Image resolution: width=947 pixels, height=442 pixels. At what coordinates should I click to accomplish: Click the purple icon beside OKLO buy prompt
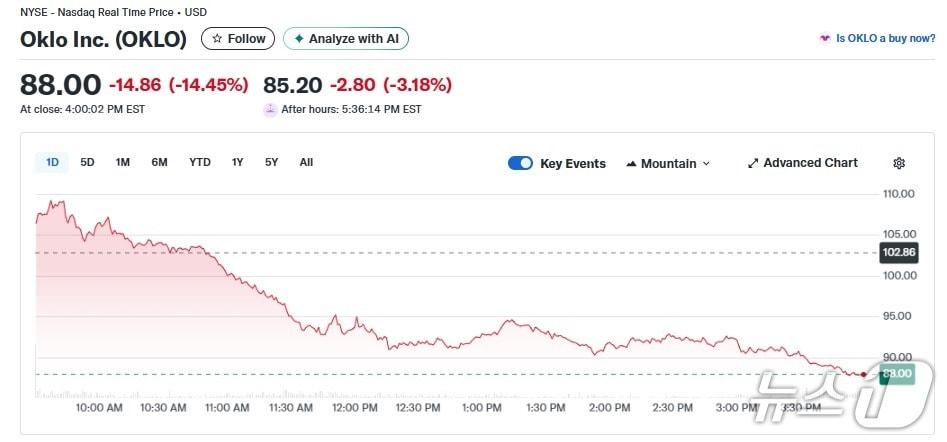click(824, 39)
